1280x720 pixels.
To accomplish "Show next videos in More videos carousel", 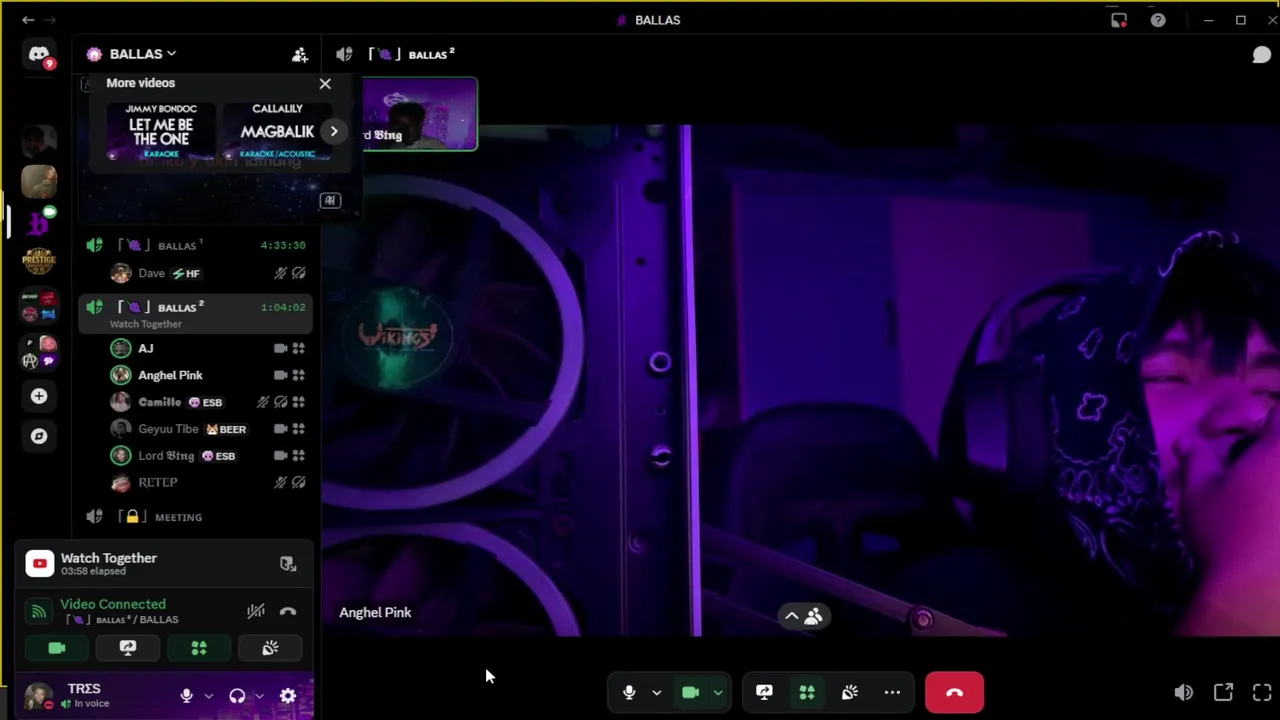I will coord(334,131).
